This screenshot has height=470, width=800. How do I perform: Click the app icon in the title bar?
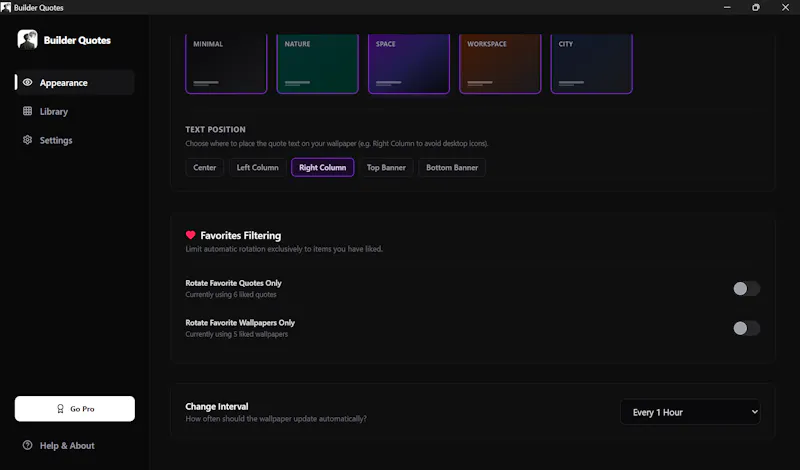pos(6,7)
